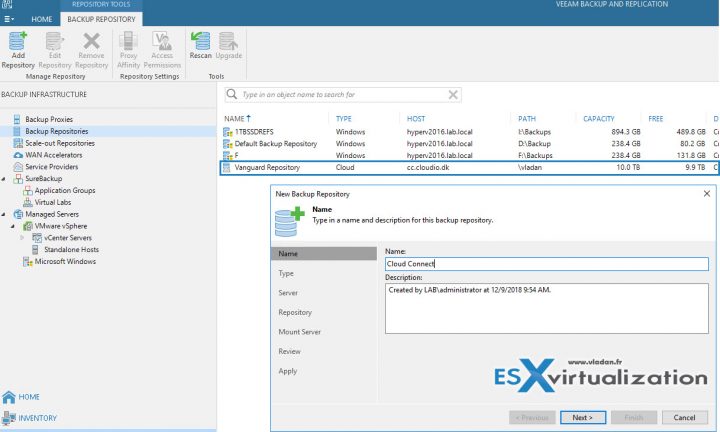
Task: Click the Finish wizard button
Action: click(x=634, y=418)
